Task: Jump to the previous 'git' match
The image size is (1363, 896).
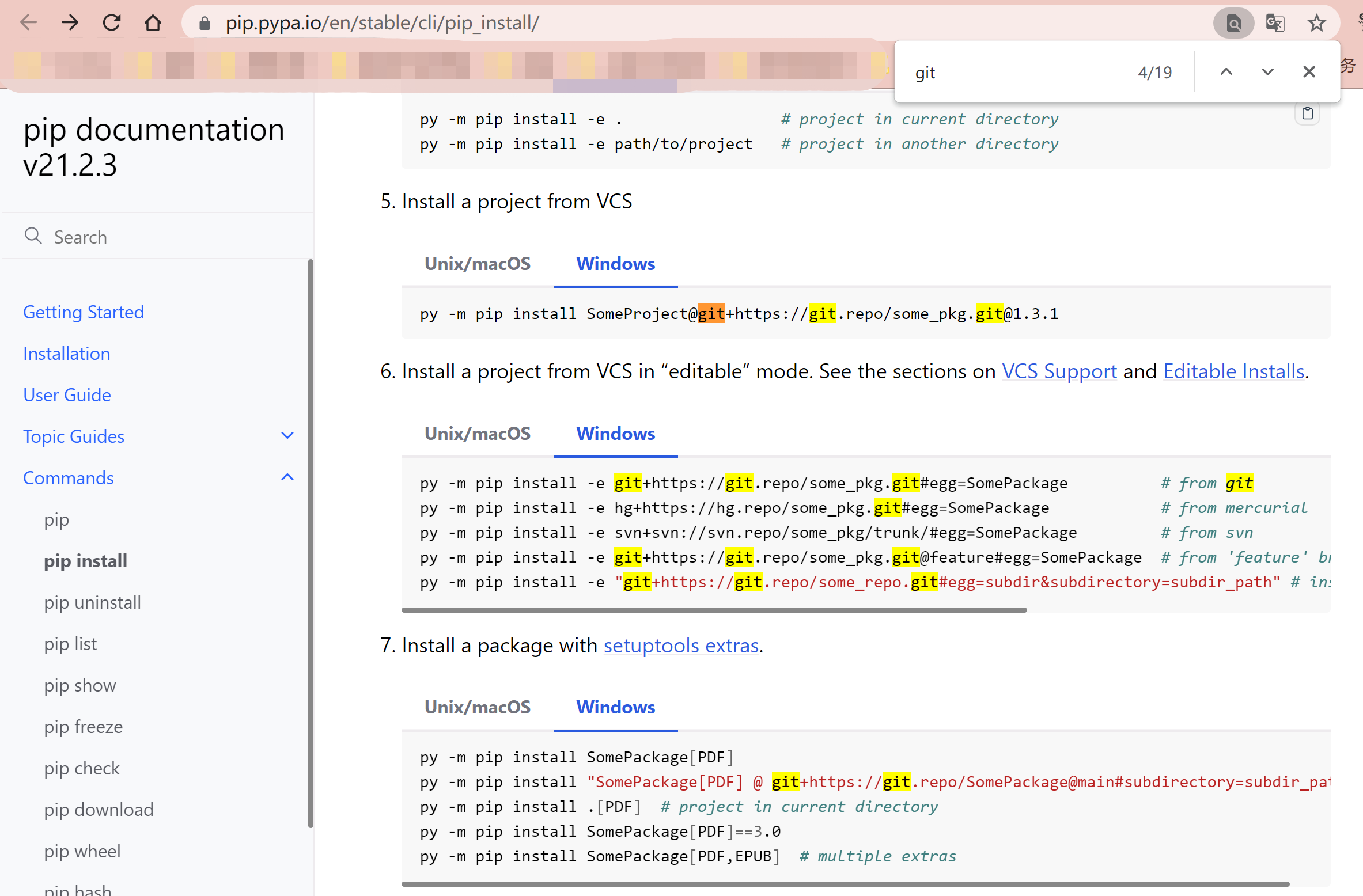Action: tap(1226, 71)
